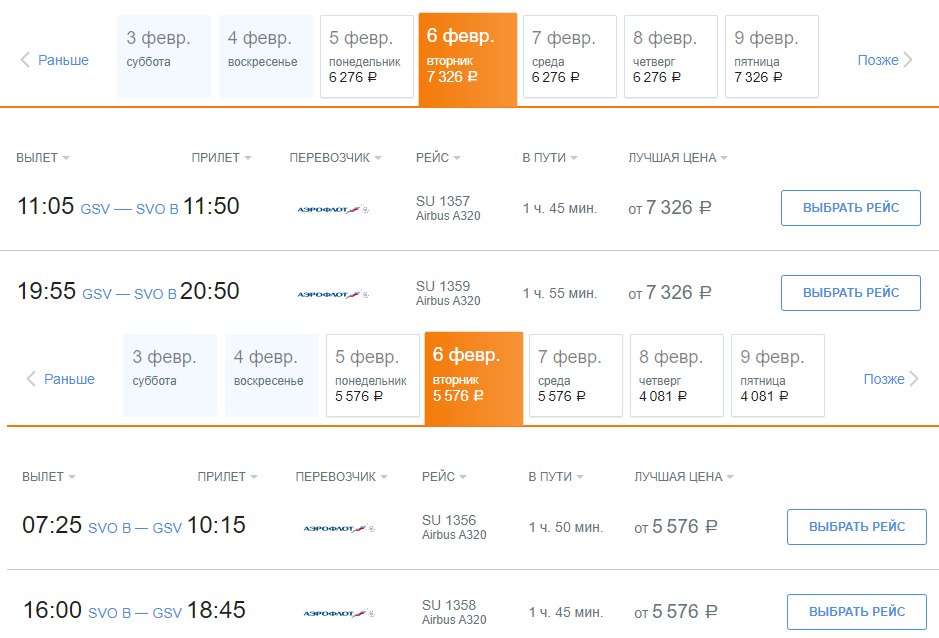Sort outbound flights by ВЫЛЕТ column

43,158
